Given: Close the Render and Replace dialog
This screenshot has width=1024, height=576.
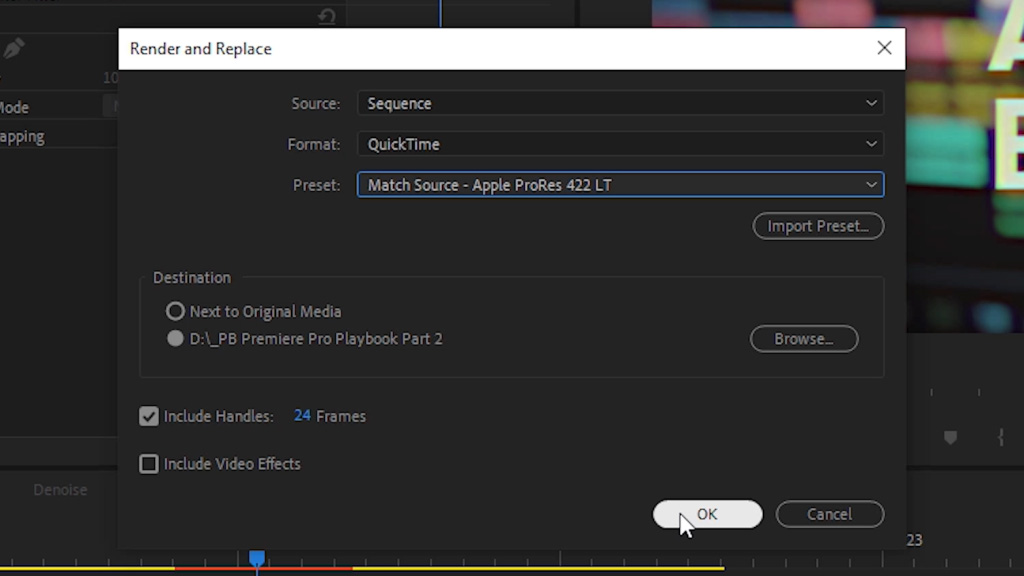Looking at the screenshot, I should click(884, 48).
